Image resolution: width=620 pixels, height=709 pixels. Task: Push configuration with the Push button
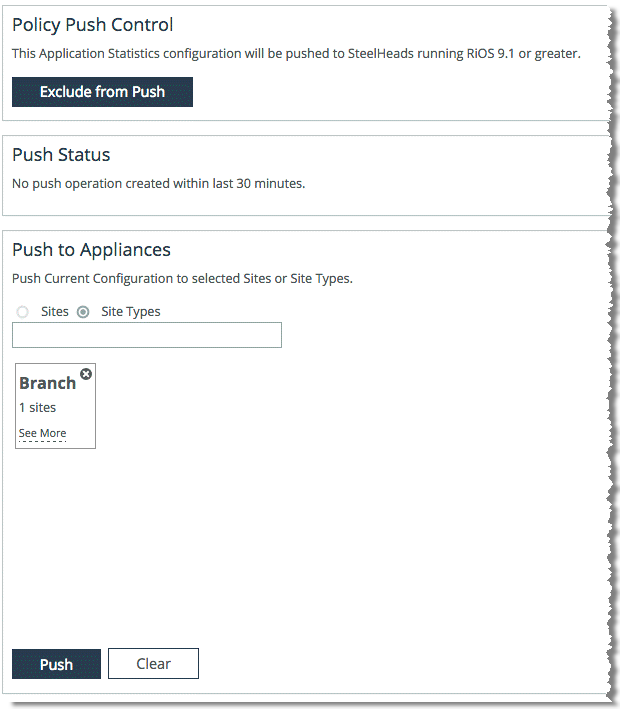[x=57, y=664]
